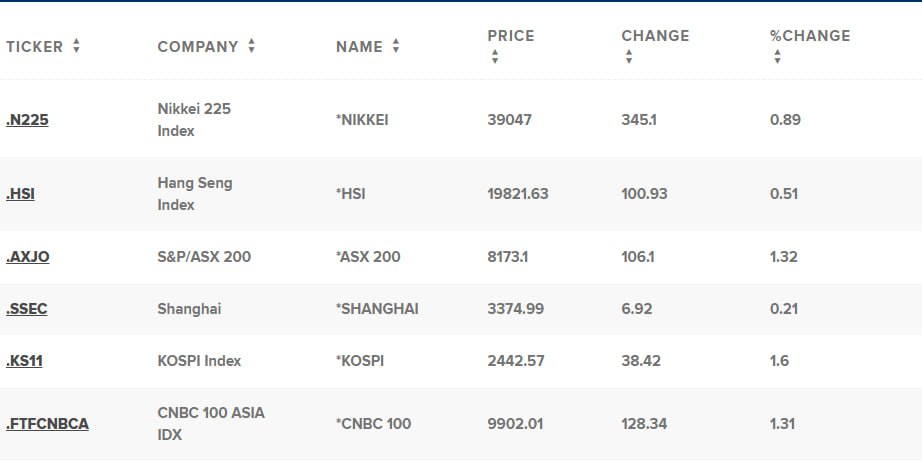Select the Hang Seng Index price 19821.63
Screen dimensions: 922x462
517,194
